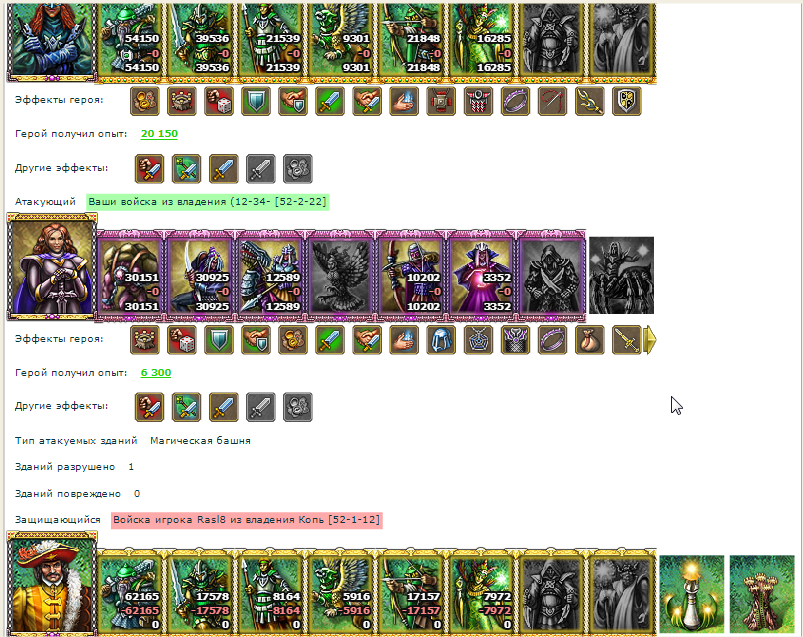
Task: Click the red-haired female hero portrait
Action: (x=52, y=267)
